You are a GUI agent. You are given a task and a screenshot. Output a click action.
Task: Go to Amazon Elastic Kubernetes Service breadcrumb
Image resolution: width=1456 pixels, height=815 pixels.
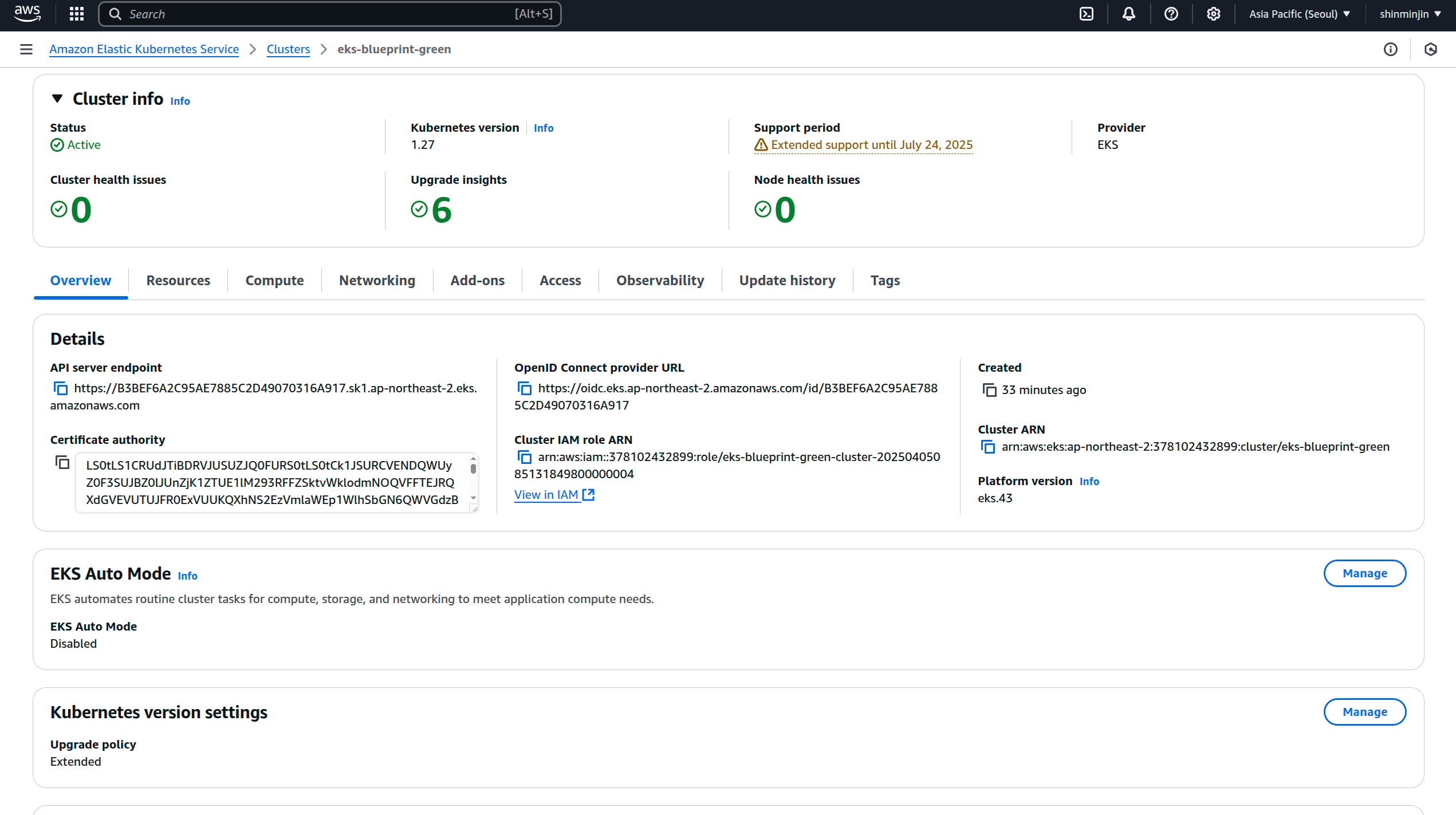click(x=144, y=49)
